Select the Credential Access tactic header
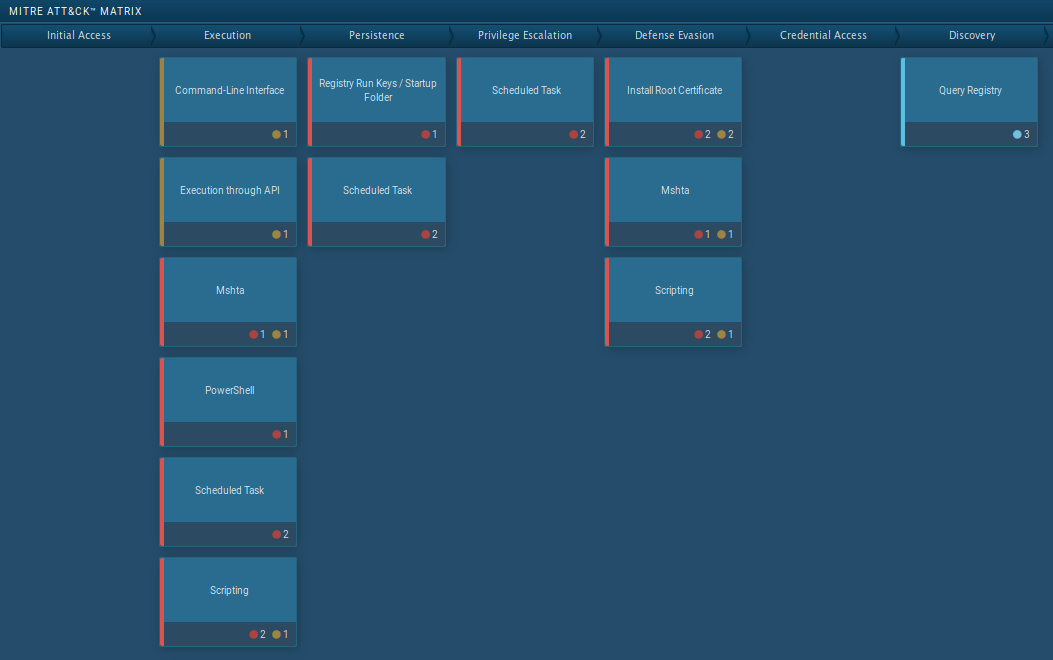Screen dimensions: 1053x660 point(823,35)
